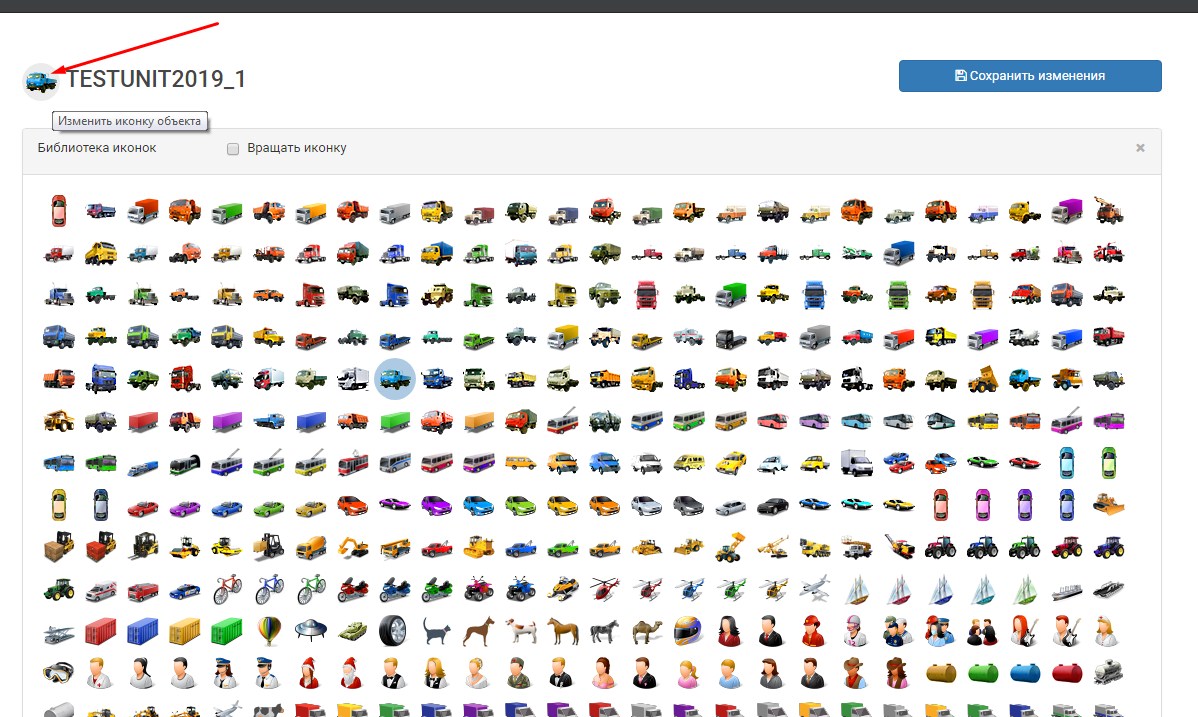Choose the white ambulance icon
The width and height of the screenshot is (1198, 717).
[101, 588]
